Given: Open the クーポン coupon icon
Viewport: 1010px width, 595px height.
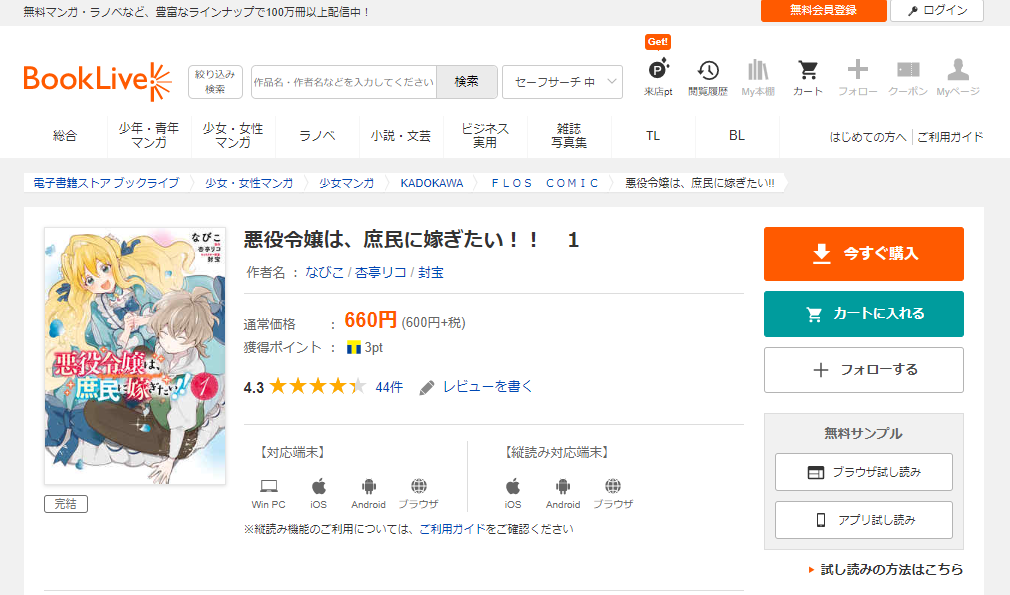Looking at the screenshot, I should pyautogui.click(x=907, y=72).
